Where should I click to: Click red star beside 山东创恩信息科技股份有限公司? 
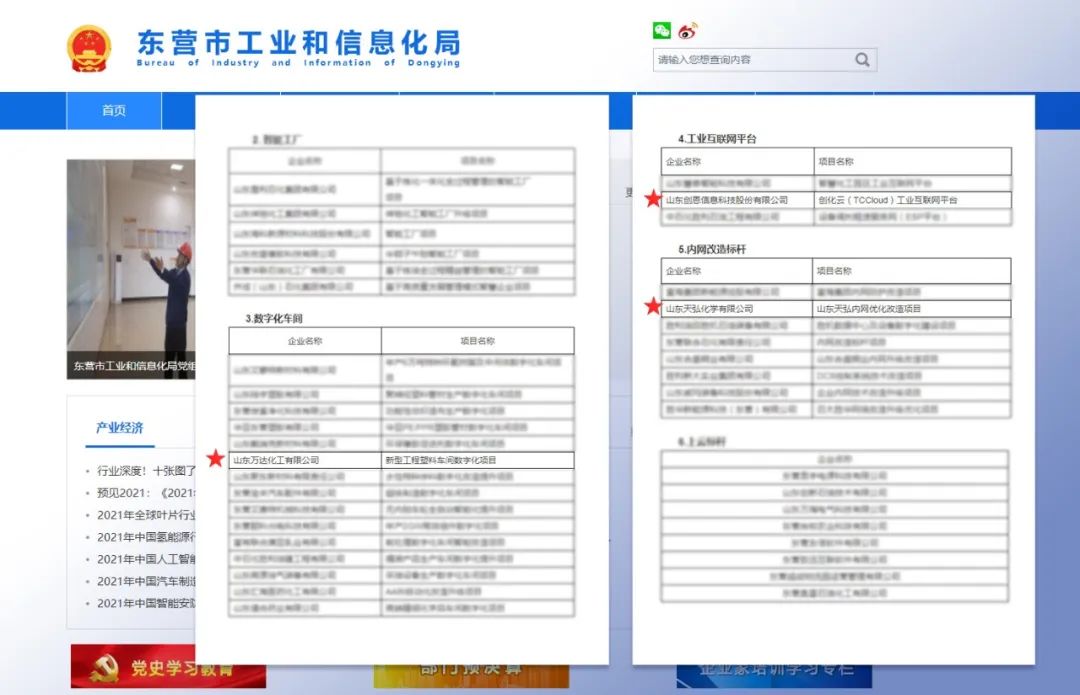tap(653, 200)
